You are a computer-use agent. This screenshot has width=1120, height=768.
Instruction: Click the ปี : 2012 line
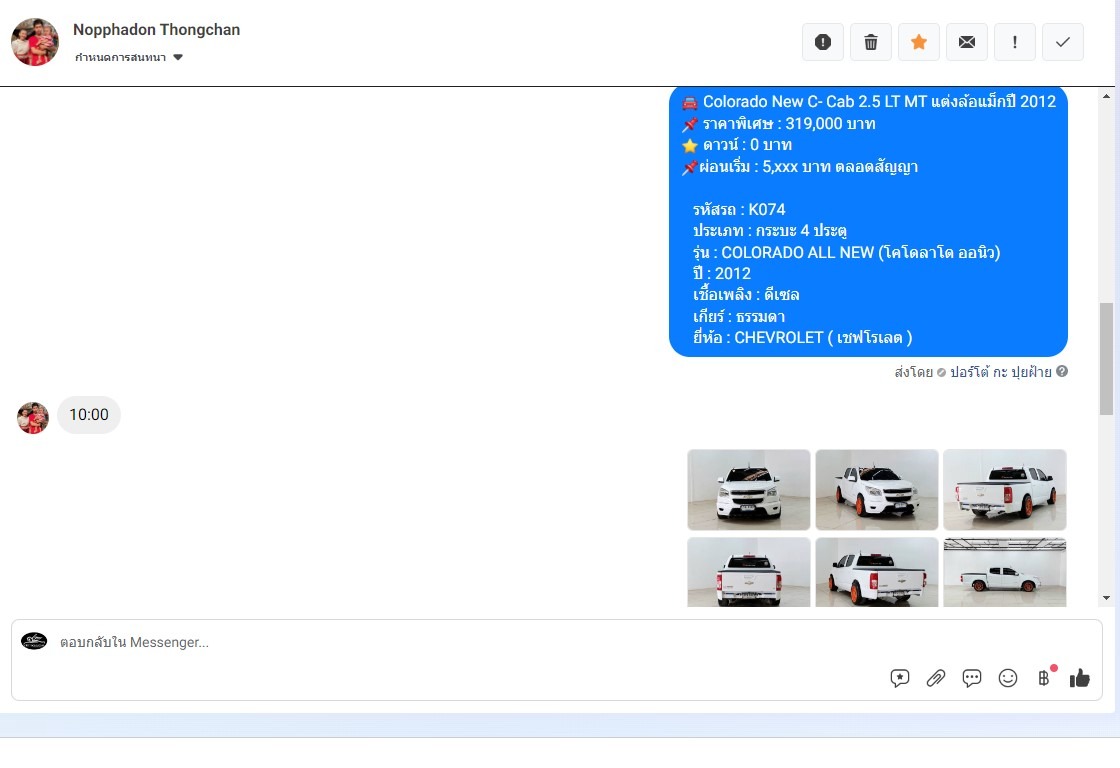pos(721,274)
